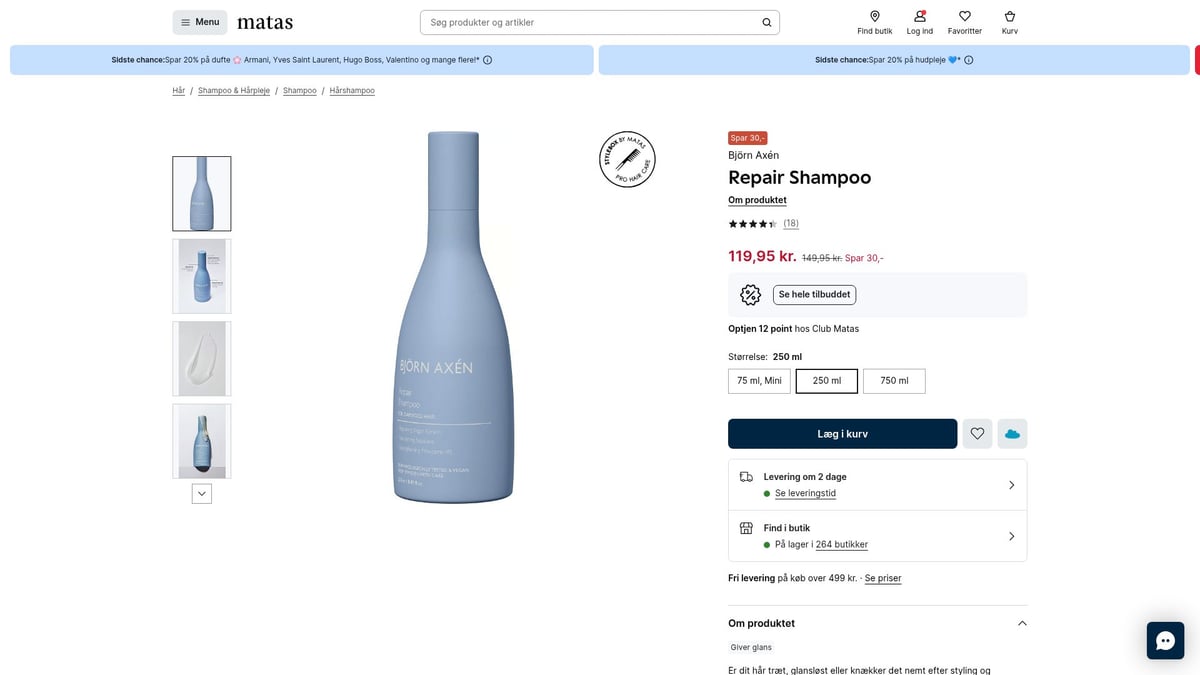
Task: Collapse the Om produktet section chevron
Action: (1021, 622)
